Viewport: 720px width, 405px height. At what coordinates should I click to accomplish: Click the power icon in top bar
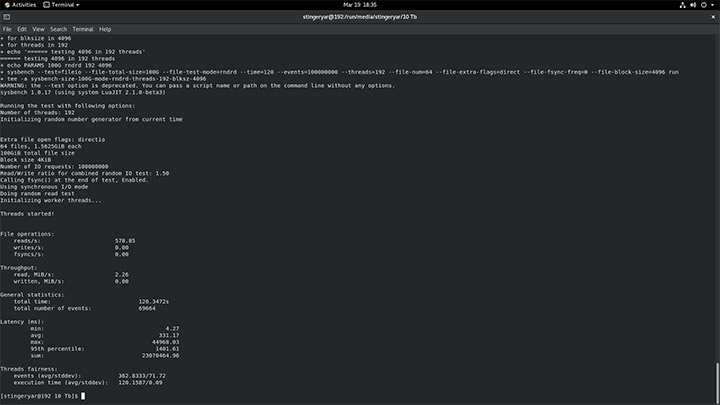tap(703, 5)
